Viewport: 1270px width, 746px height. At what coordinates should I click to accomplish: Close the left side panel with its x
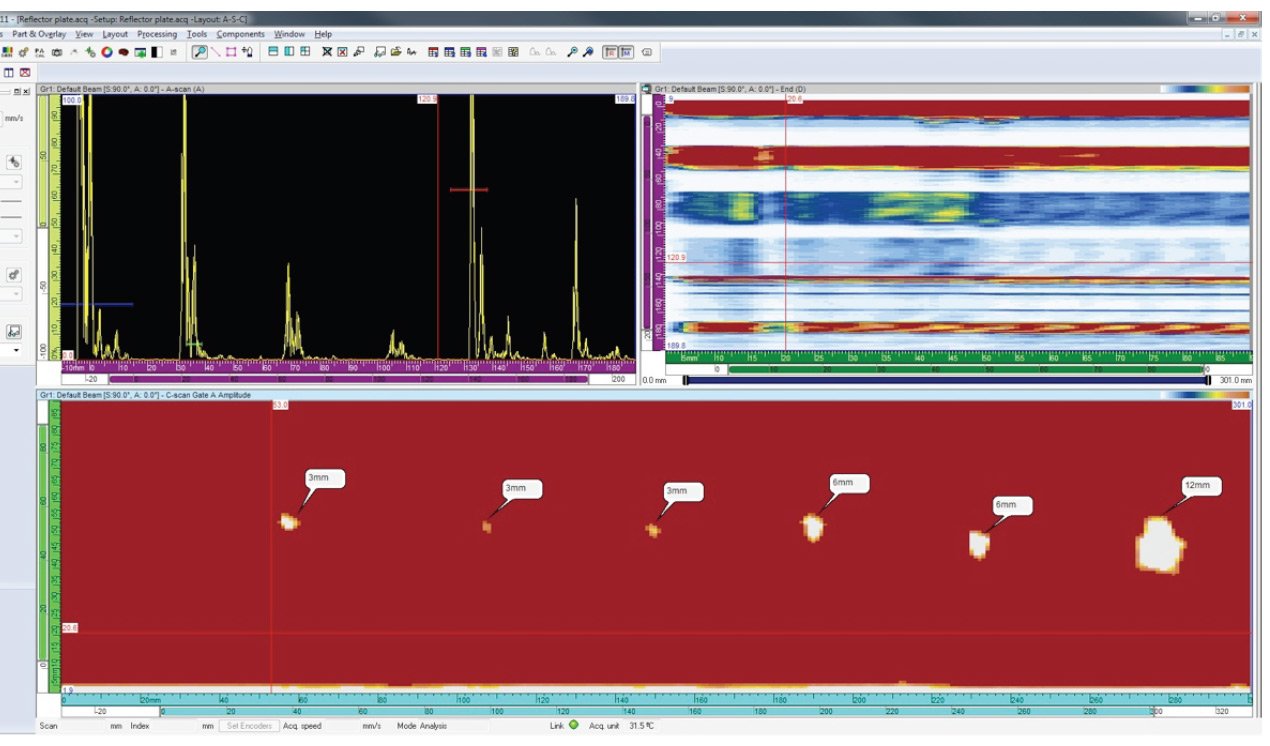pyautogui.click(x=27, y=91)
